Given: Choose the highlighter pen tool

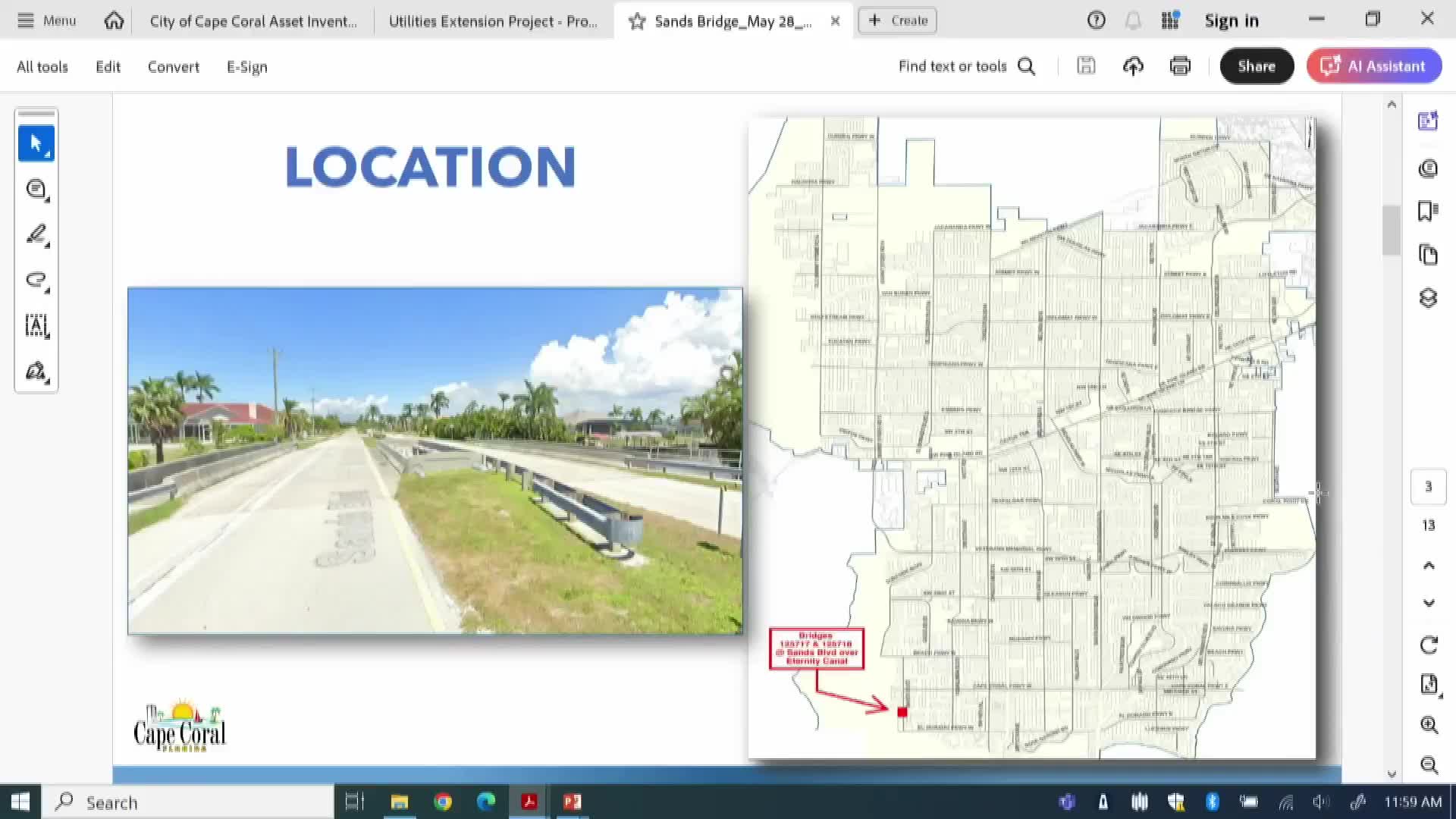Looking at the screenshot, I should click(36, 235).
